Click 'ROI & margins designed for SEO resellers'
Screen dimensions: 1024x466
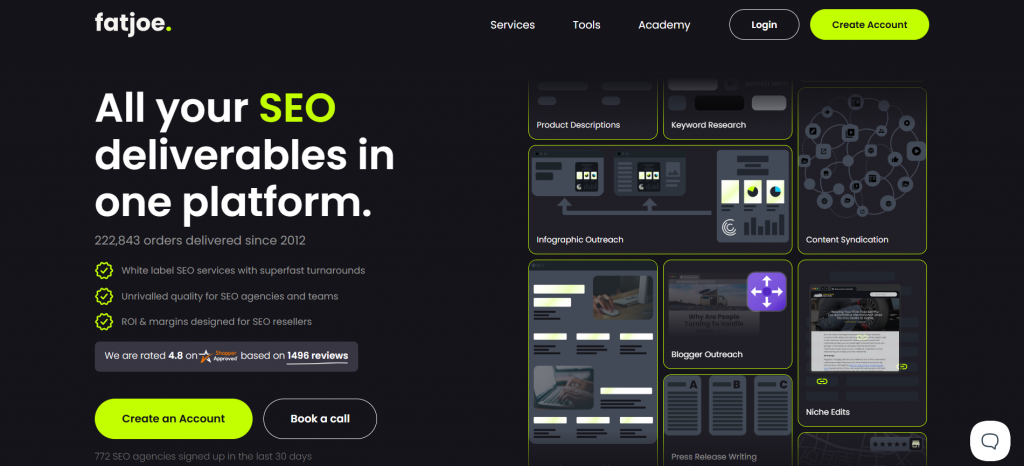point(216,321)
